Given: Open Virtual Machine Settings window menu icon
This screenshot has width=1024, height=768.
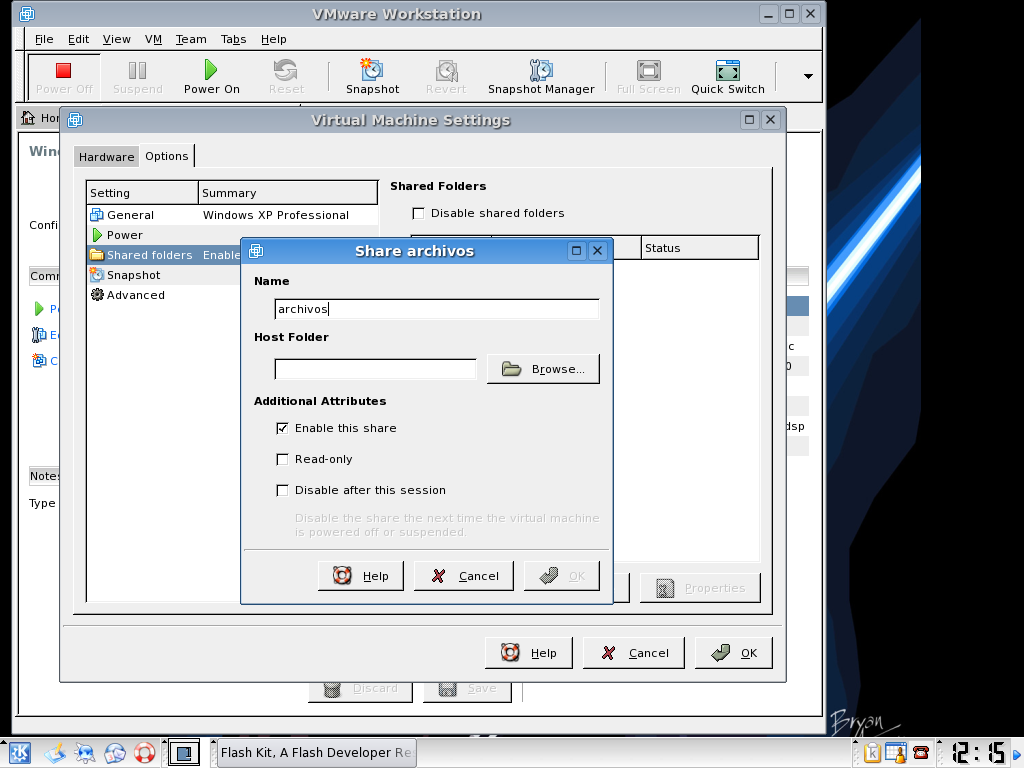Looking at the screenshot, I should click(x=75, y=120).
